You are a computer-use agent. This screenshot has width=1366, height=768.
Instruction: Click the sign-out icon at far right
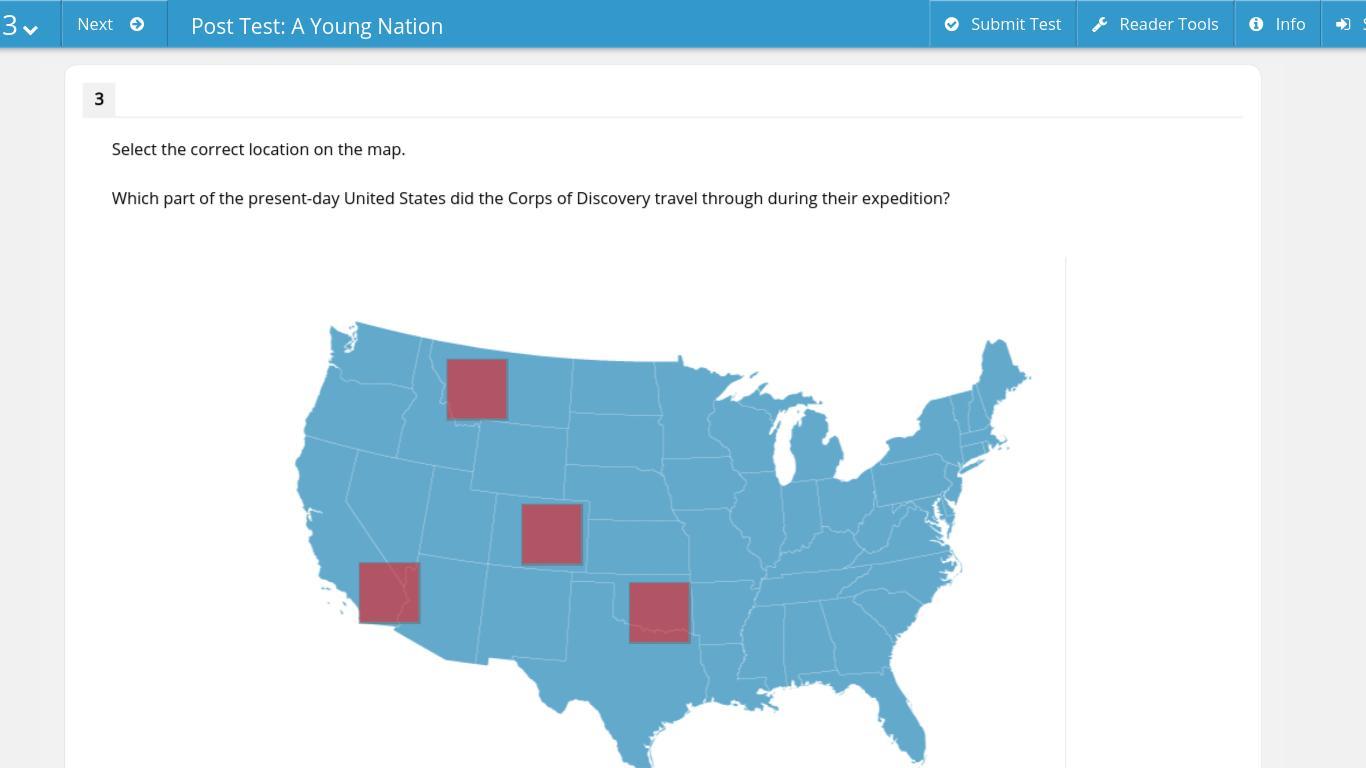(1343, 24)
